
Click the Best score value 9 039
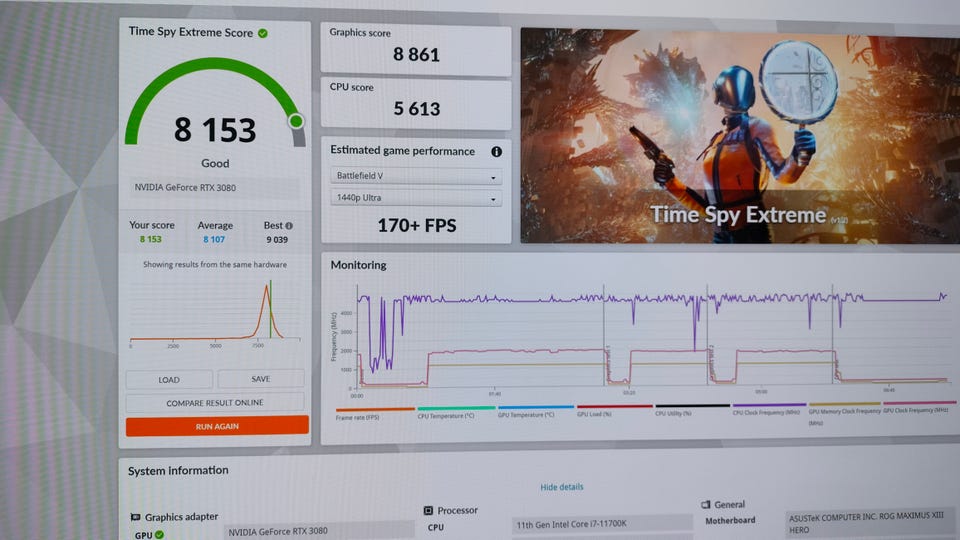[277, 240]
